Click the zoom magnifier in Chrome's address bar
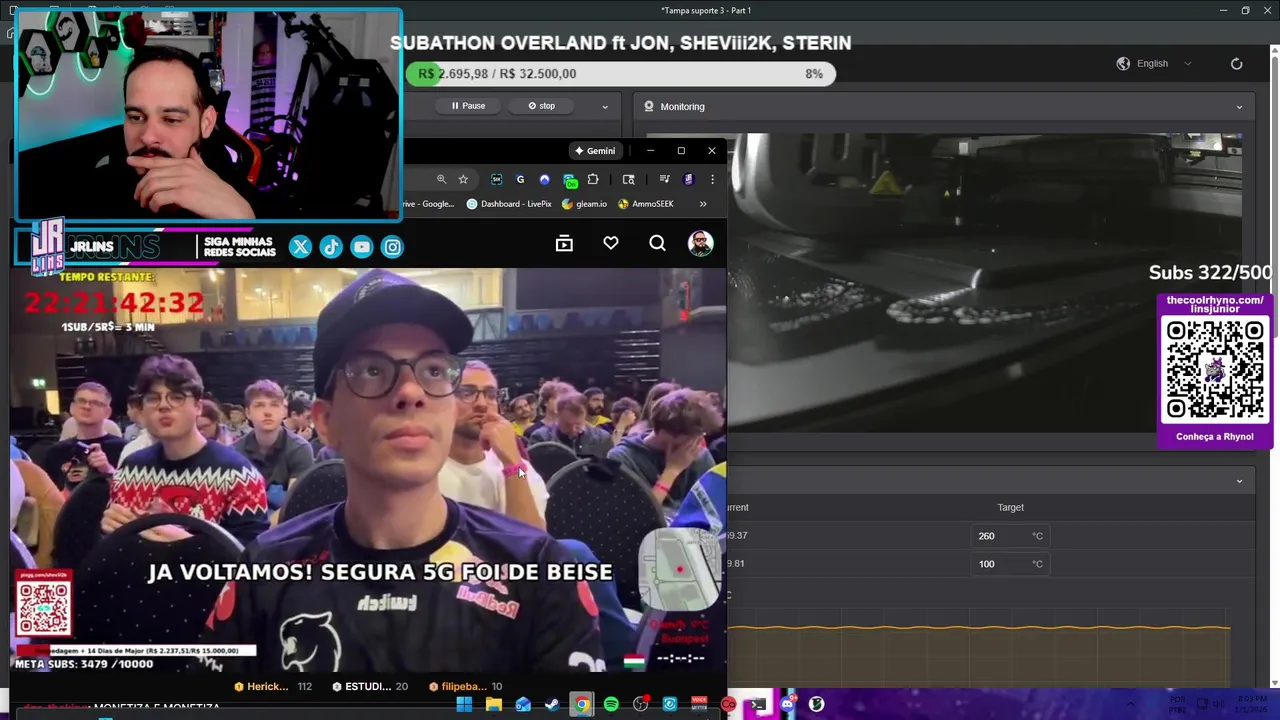This screenshot has width=1280, height=720. [441, 179]
